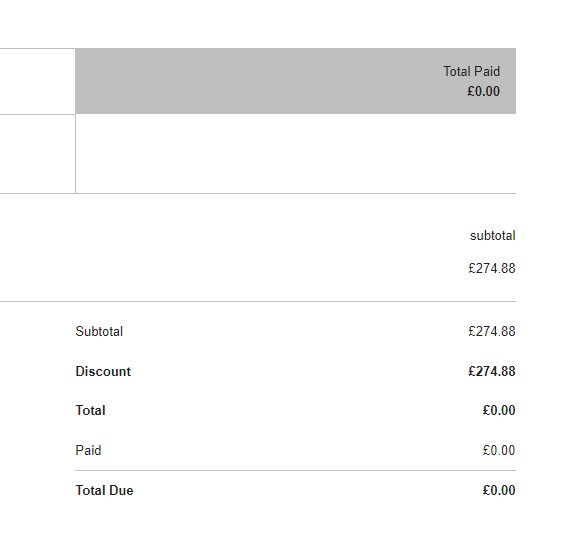Select the Total Due £0.00 amount

(x=499, y=490)
